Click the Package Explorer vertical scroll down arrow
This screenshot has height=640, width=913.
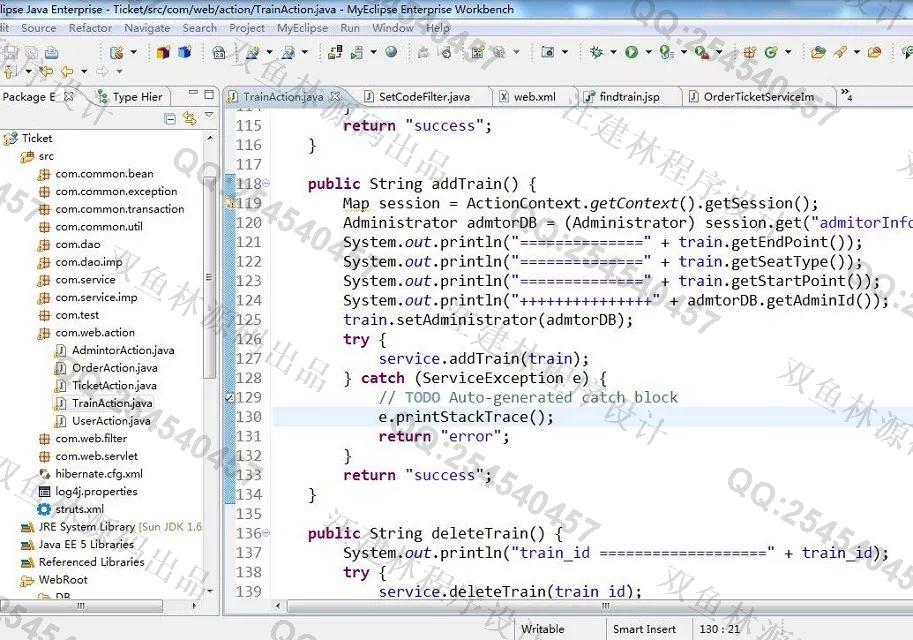(x=210, y=591)
